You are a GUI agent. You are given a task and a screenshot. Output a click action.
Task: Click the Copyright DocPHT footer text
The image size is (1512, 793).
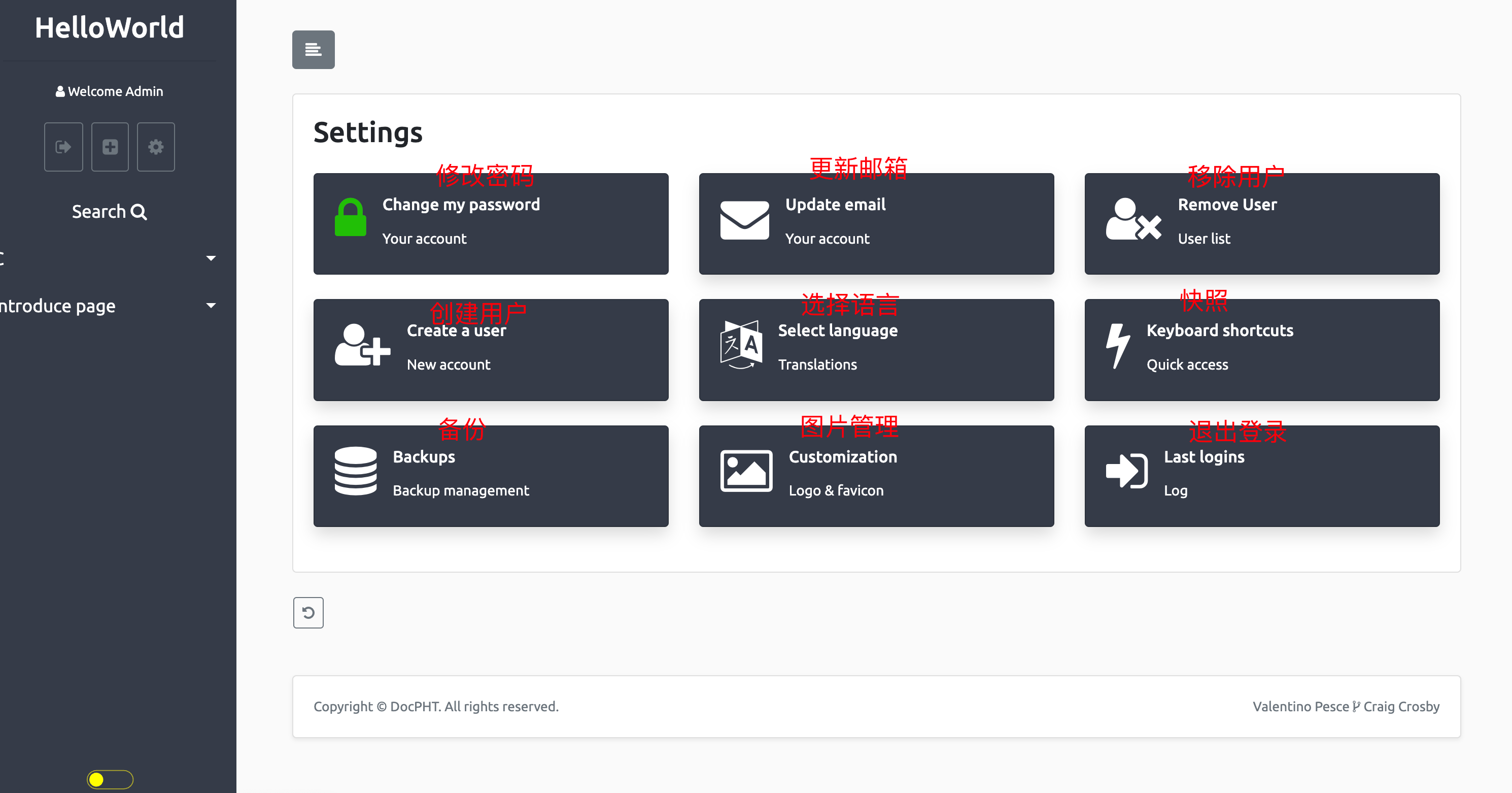click(x=436, y=707)
